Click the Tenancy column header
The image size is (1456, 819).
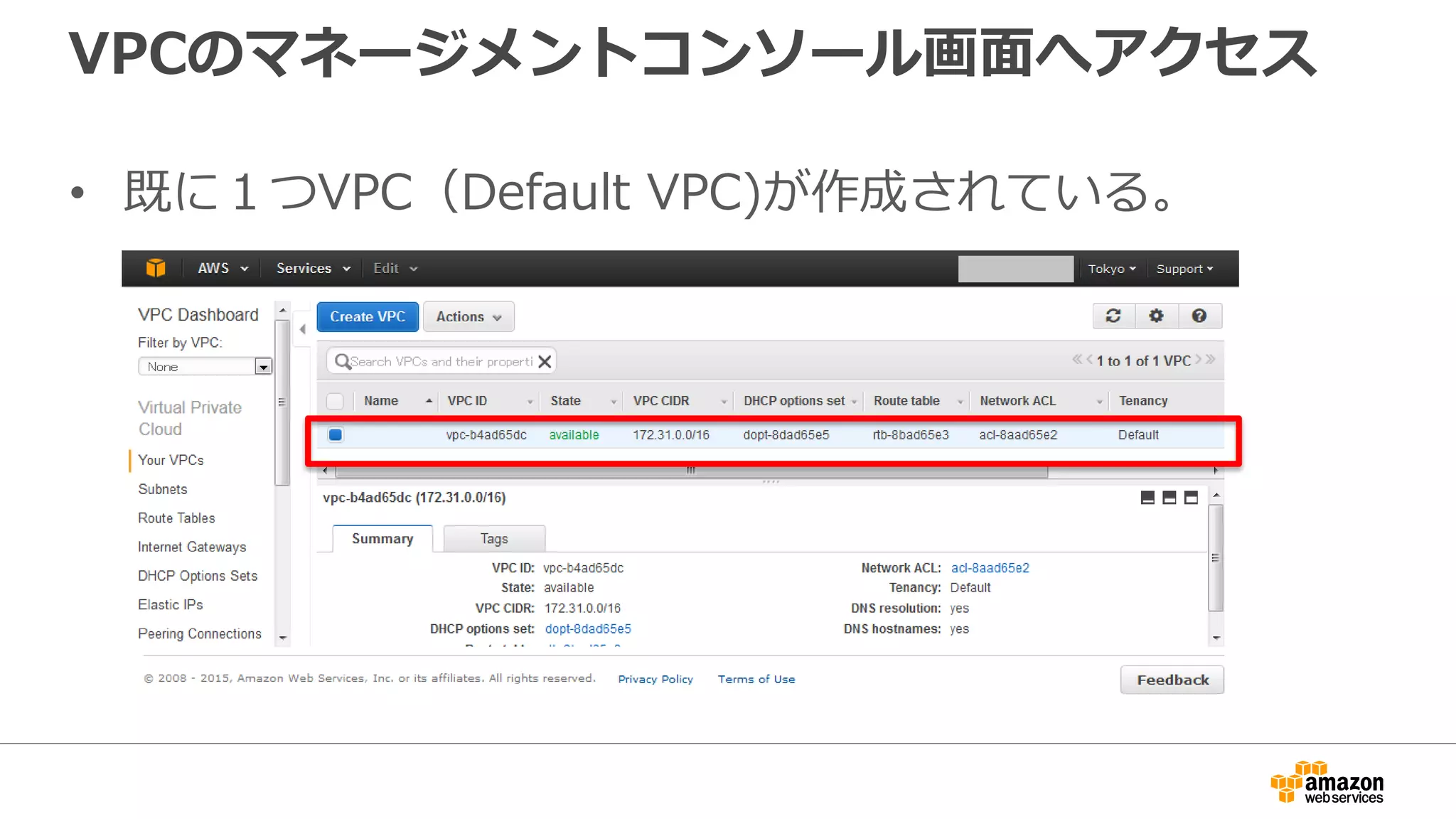coord(1143,401)
